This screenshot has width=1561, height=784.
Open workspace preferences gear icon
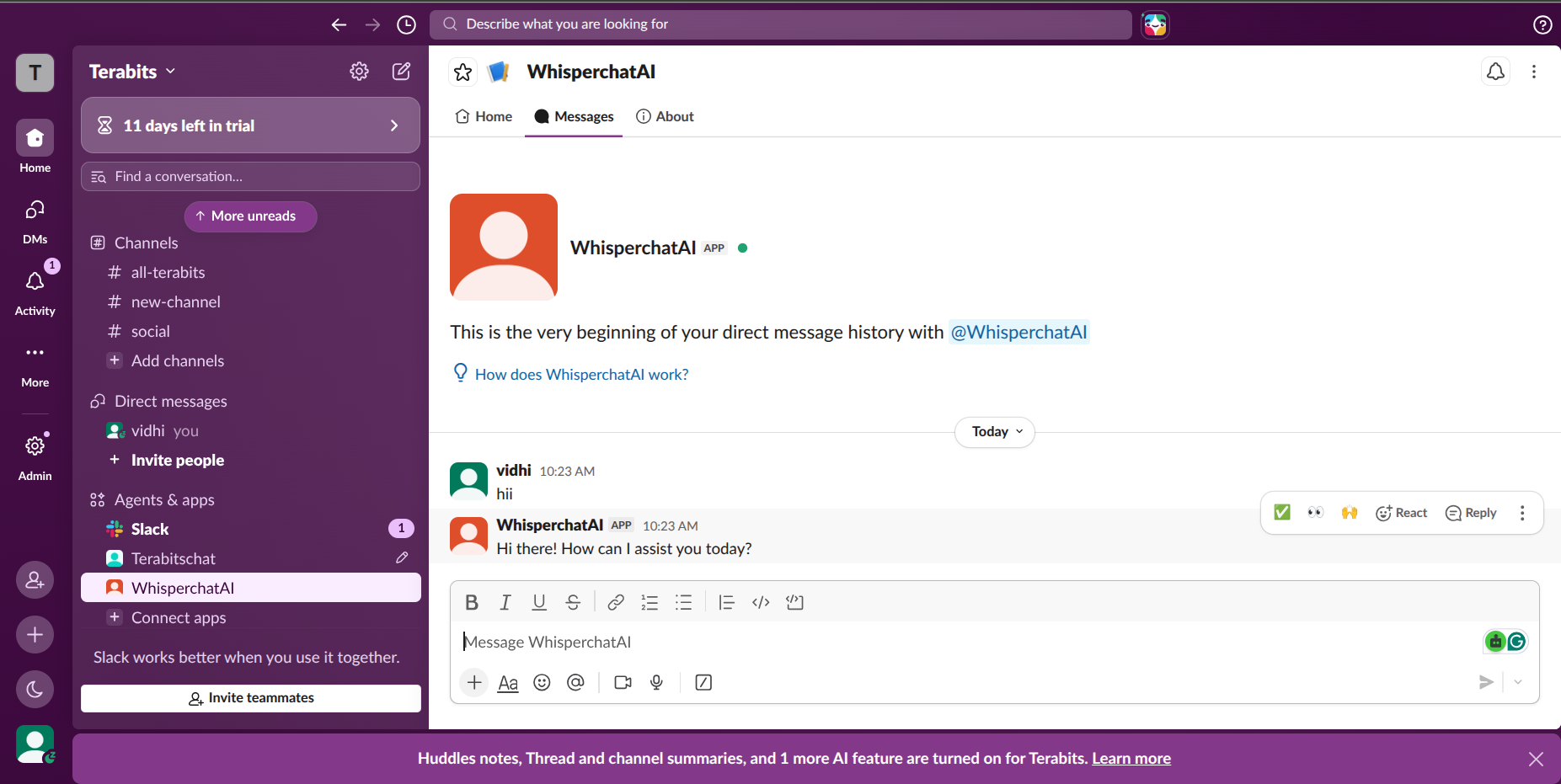tap(360, 72)
